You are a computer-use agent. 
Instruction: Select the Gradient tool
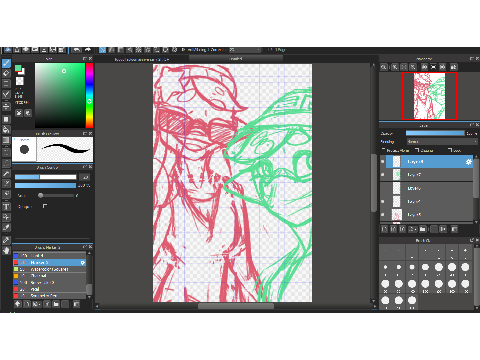tap(6, 140)
